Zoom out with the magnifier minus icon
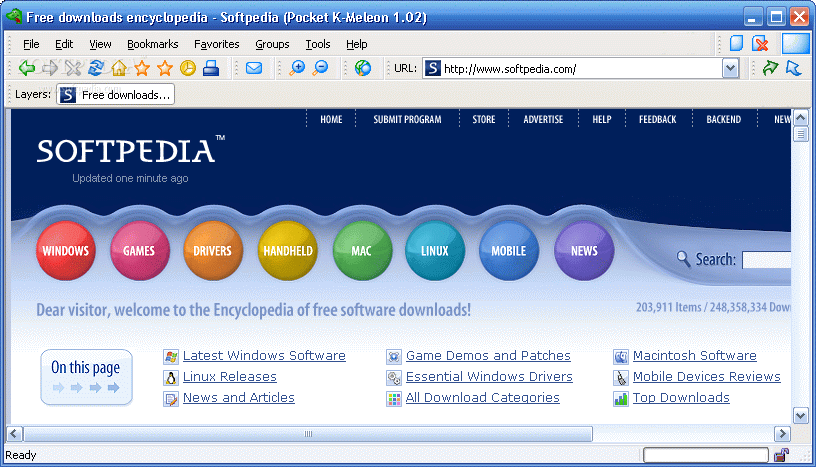 click(x=321, y=68)
